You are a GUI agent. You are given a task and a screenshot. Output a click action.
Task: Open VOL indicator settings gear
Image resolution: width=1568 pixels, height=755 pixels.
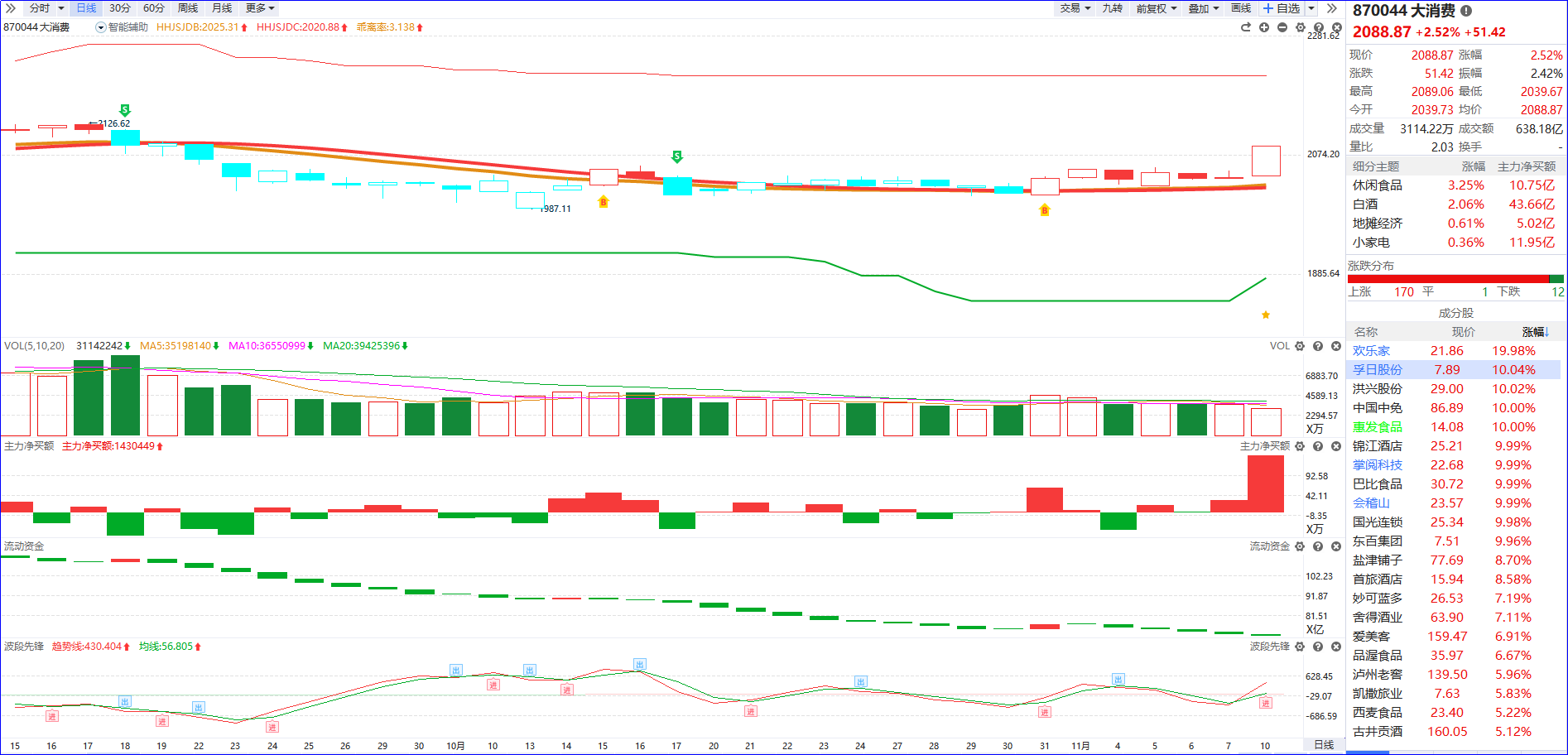tap(1300, 346)
